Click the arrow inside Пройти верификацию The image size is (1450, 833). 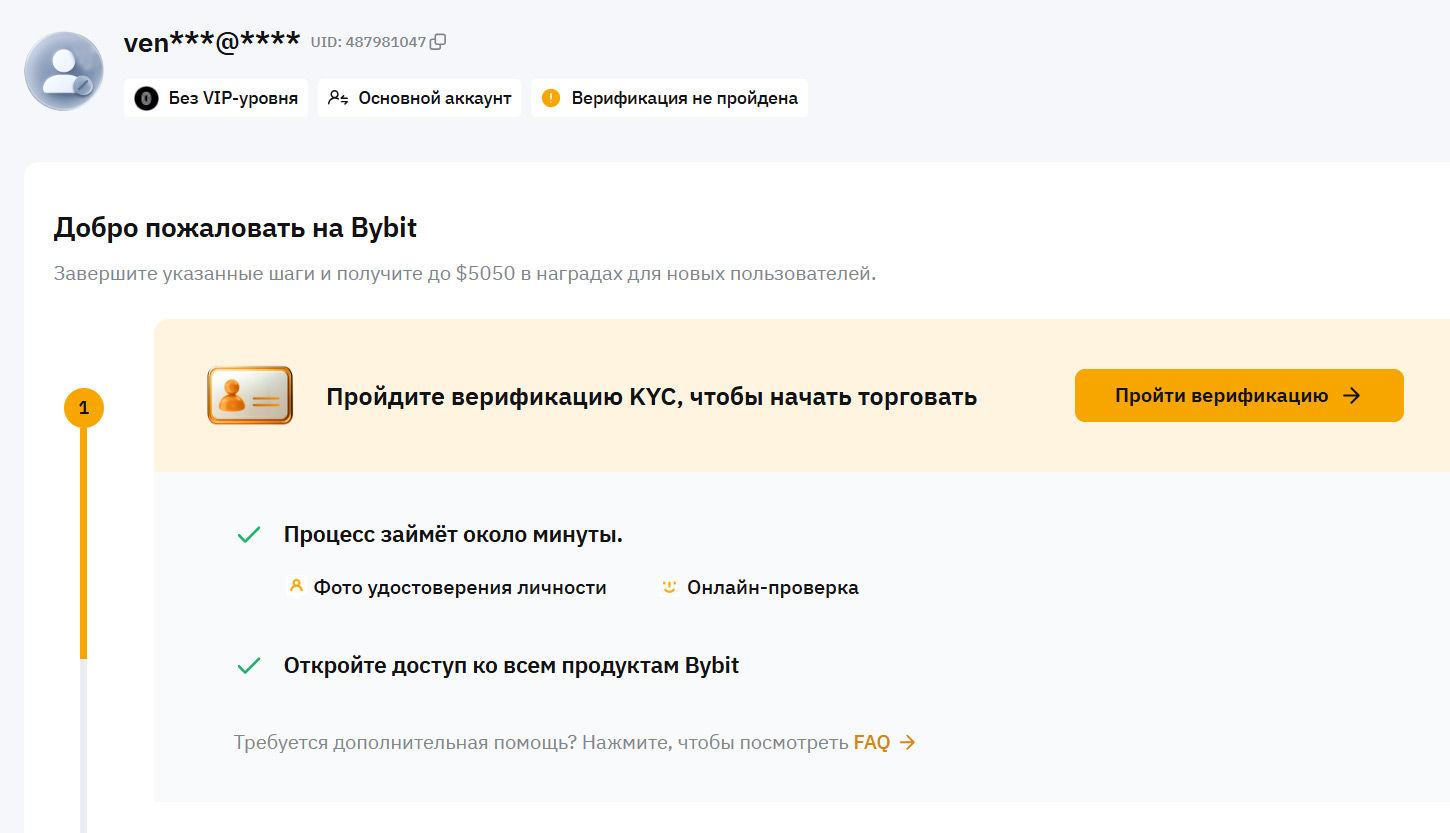tap(1352, 395)
